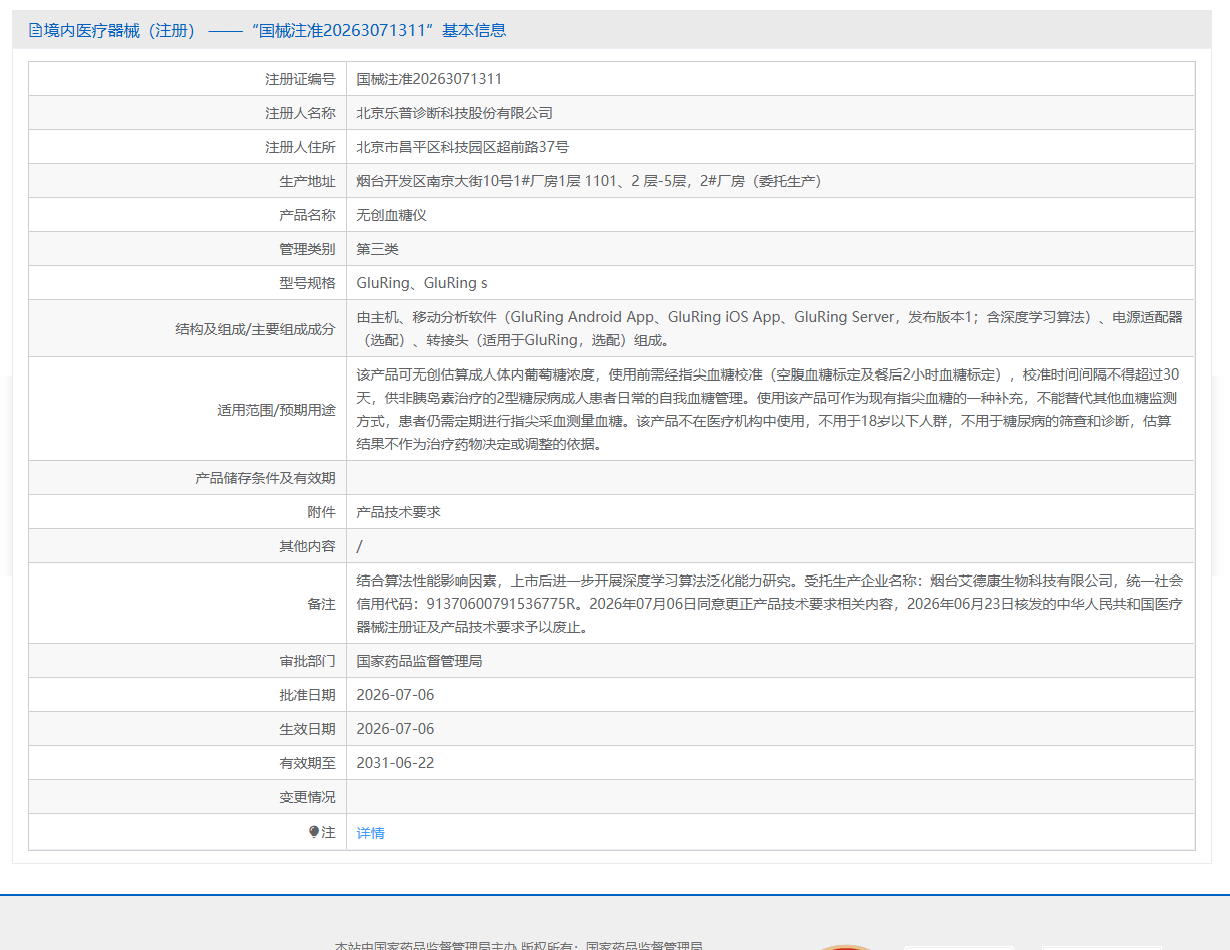Screen dimensions: 1230x950
Task: Click the 批准日期 label
Action: 307,695
